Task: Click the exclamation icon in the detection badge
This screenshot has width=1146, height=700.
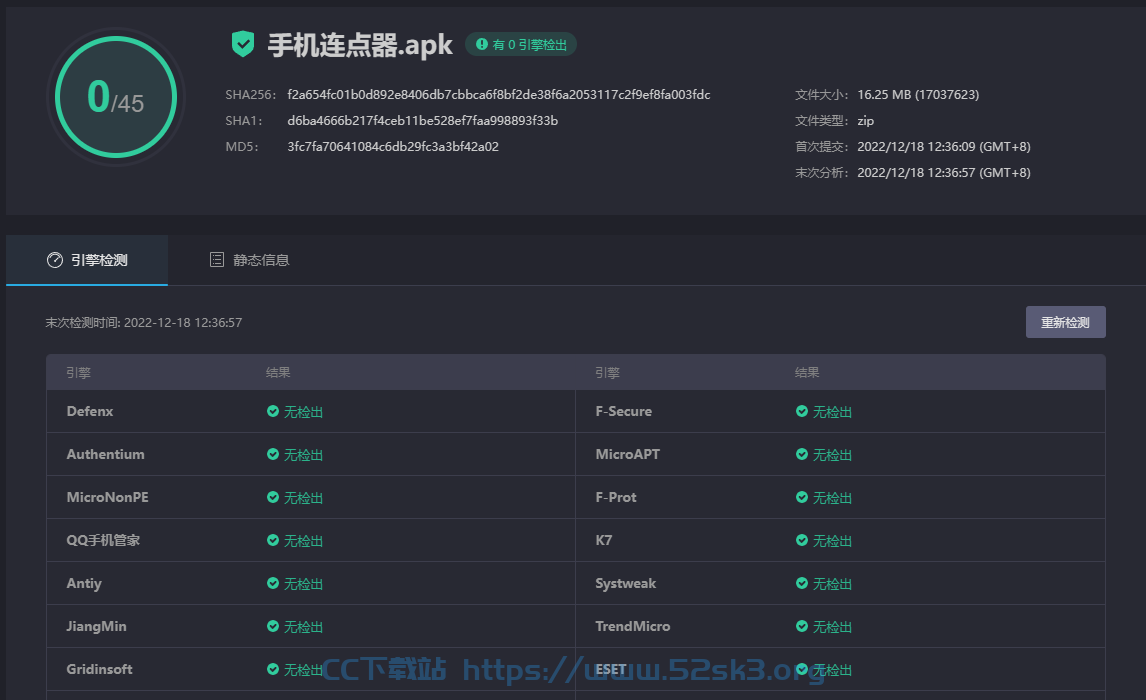Action: (x=482, y=45)
